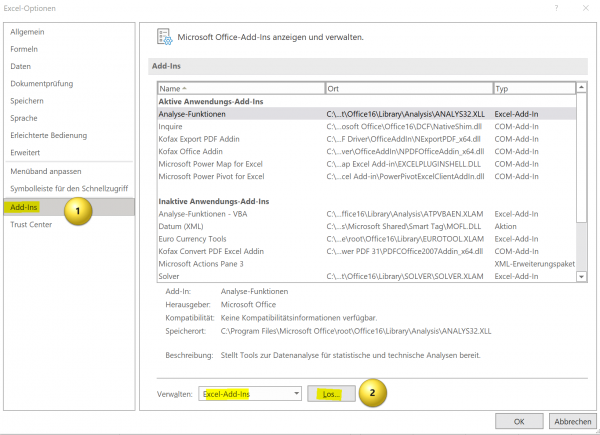Close the Excel-Optionen dialog

click(x=585, y=8)
